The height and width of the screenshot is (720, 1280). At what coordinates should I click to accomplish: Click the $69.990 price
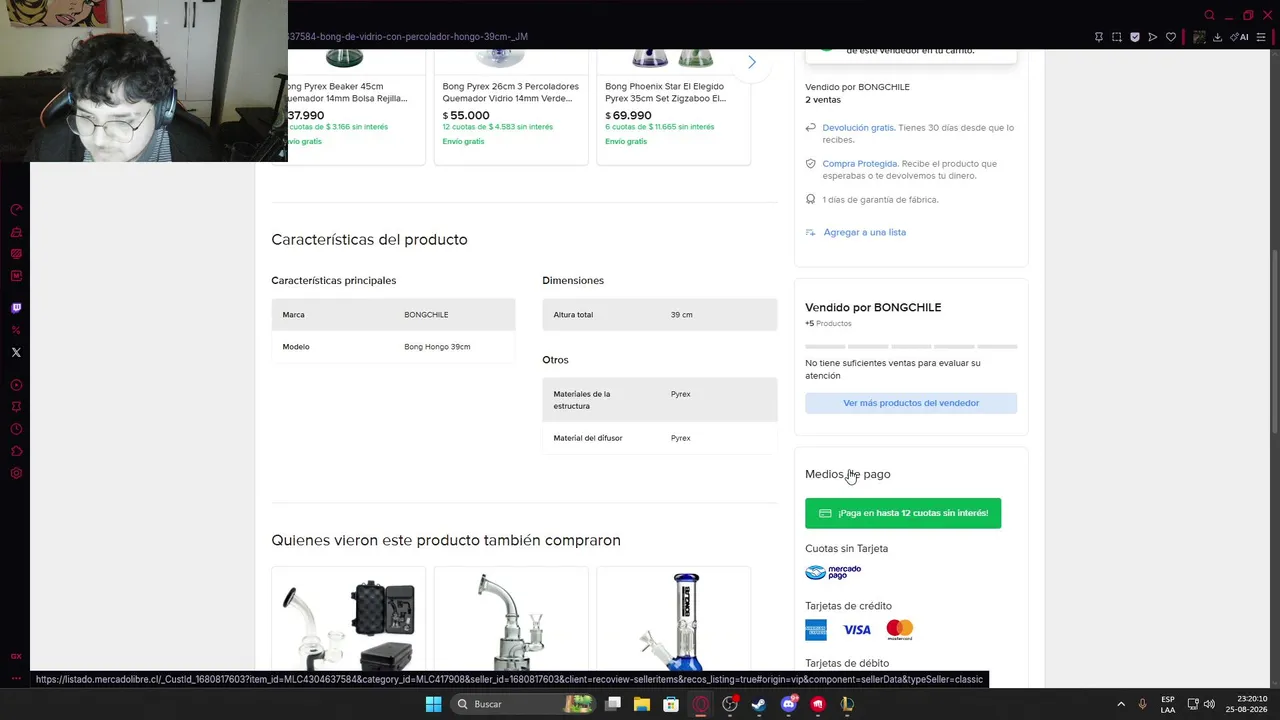(x=628, y=115)
